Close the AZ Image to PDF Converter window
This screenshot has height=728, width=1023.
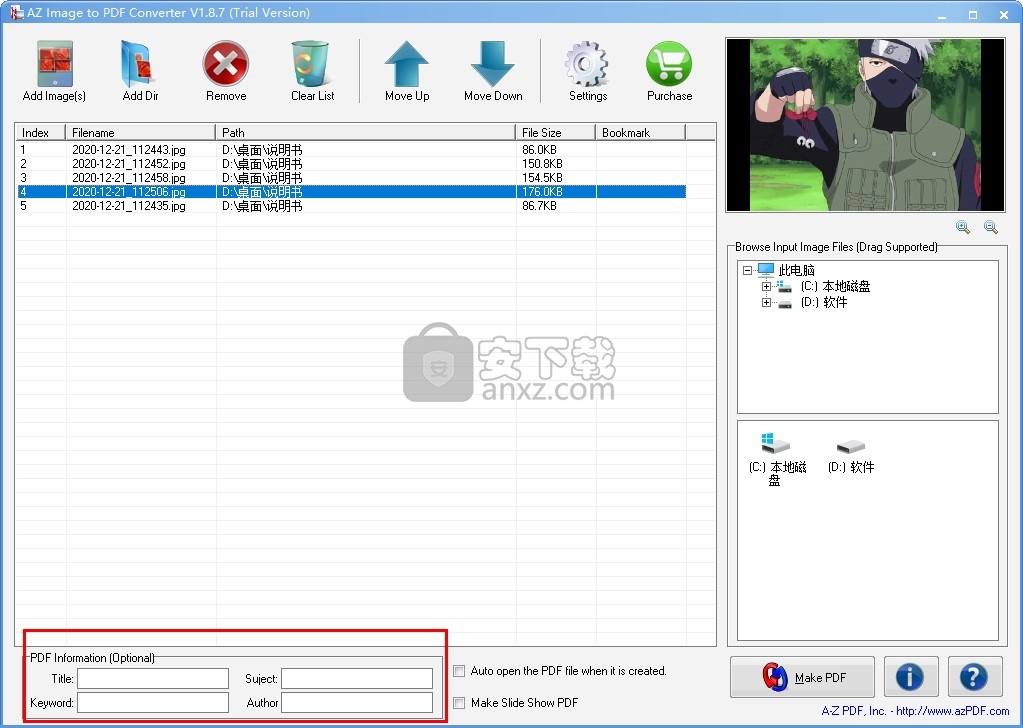1003,14
